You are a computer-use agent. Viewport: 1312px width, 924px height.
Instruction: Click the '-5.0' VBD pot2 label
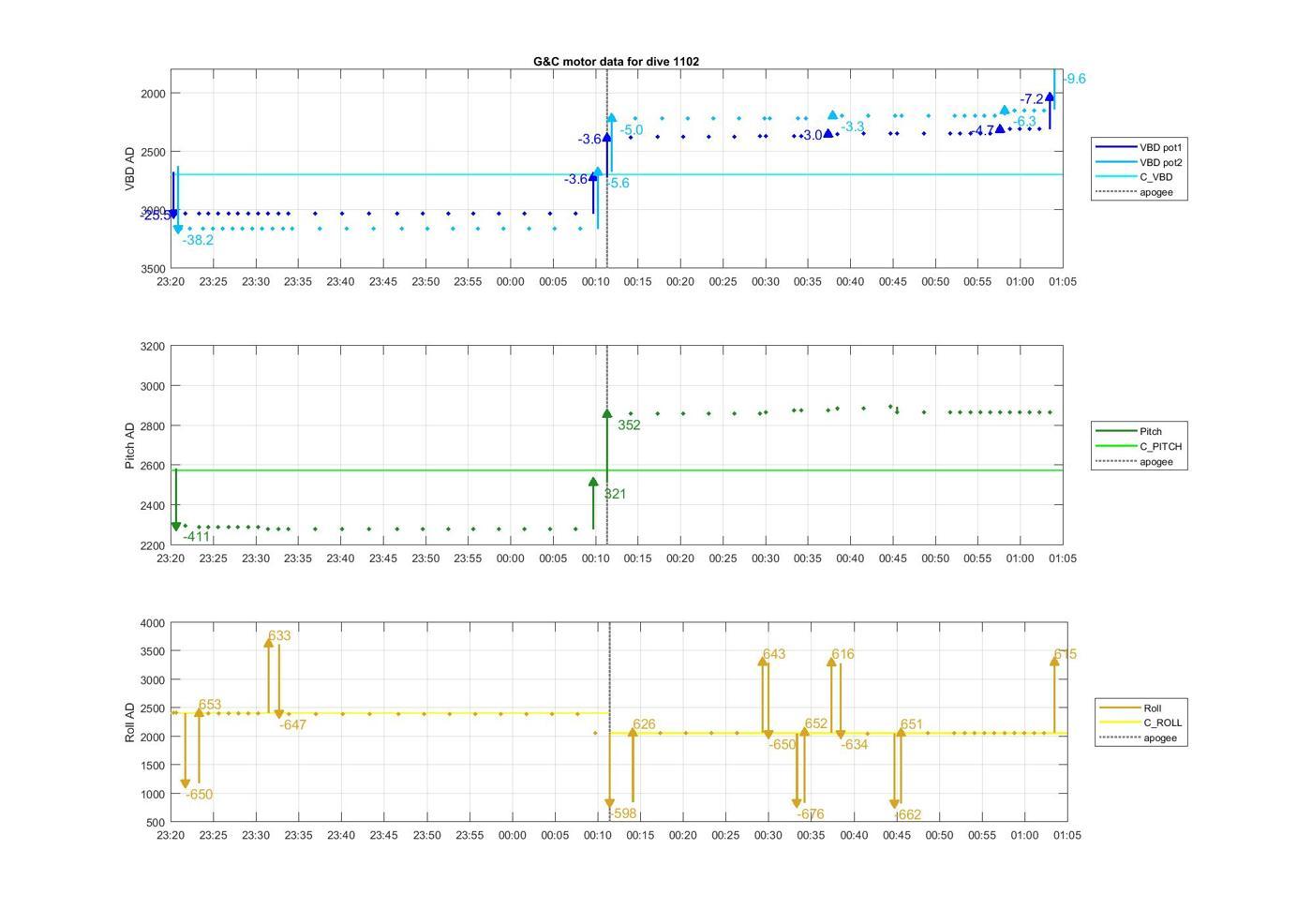(x=631, y=130)
